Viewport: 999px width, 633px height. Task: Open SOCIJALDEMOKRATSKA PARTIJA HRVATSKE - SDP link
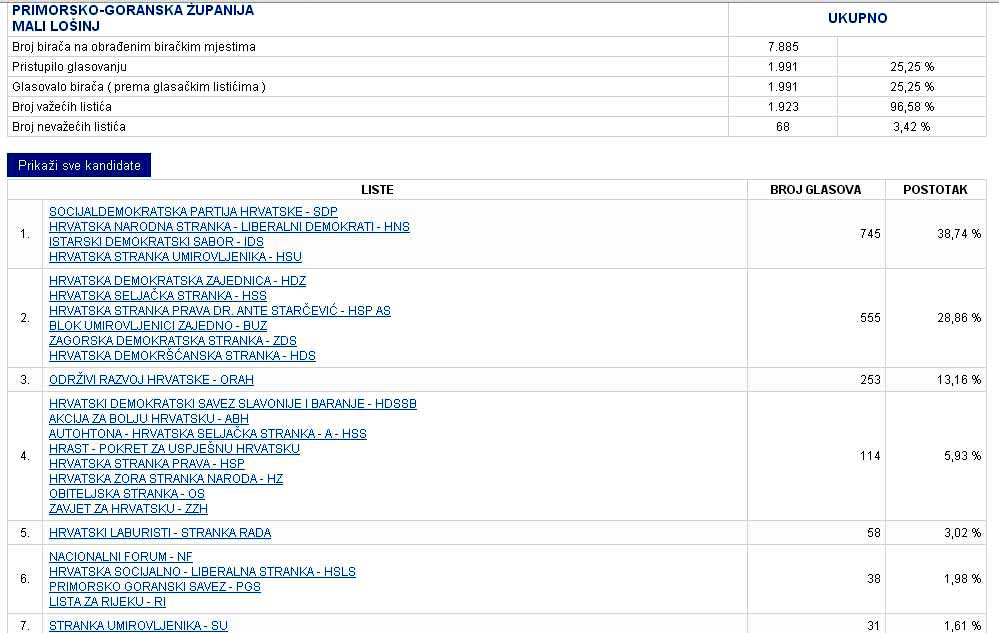pyautogui.click(x=193, y=211)
